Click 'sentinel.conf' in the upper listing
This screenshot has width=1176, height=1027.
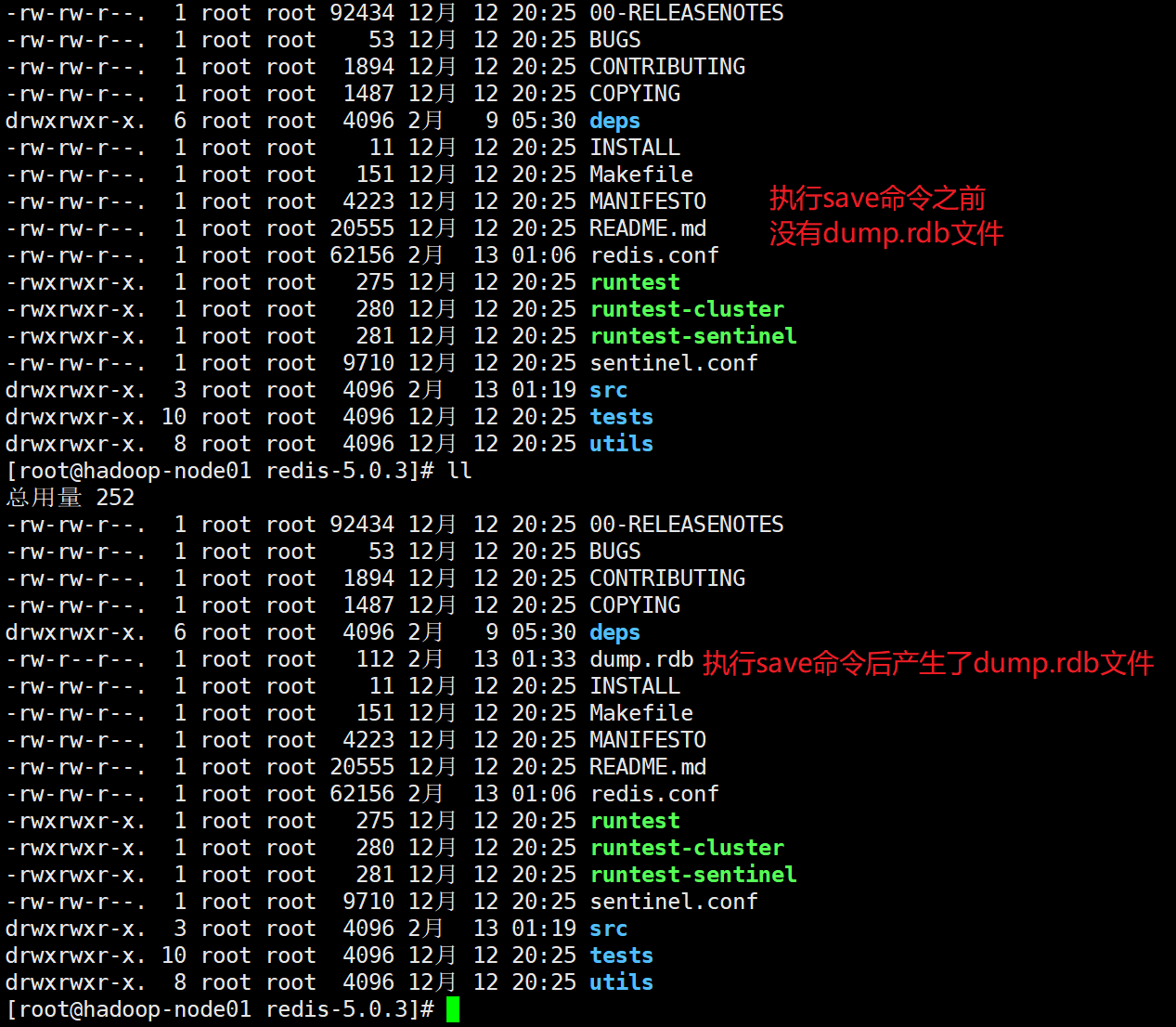click(674, 363)
